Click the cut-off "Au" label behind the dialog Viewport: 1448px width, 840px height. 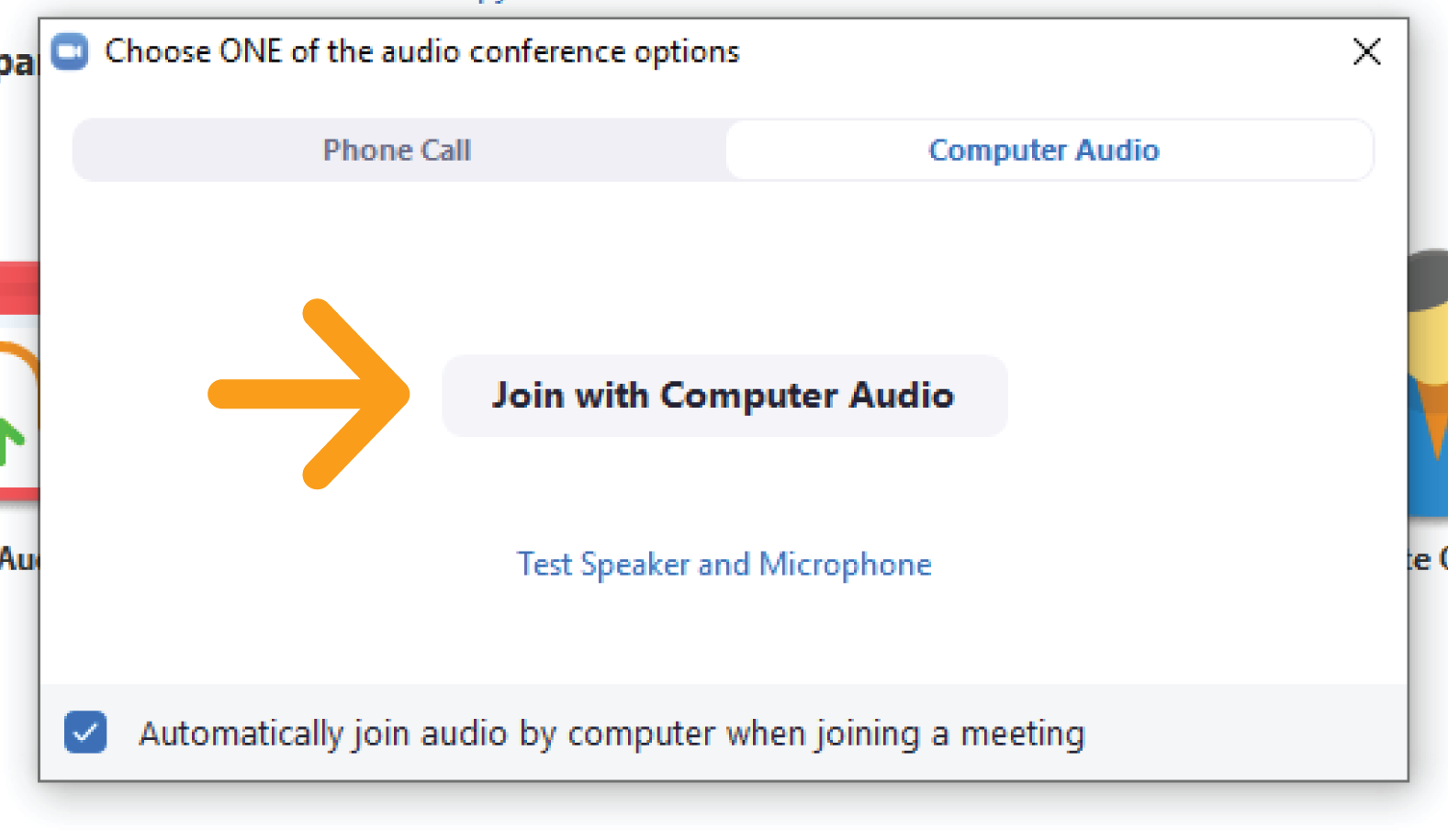[x=17, y=558]
